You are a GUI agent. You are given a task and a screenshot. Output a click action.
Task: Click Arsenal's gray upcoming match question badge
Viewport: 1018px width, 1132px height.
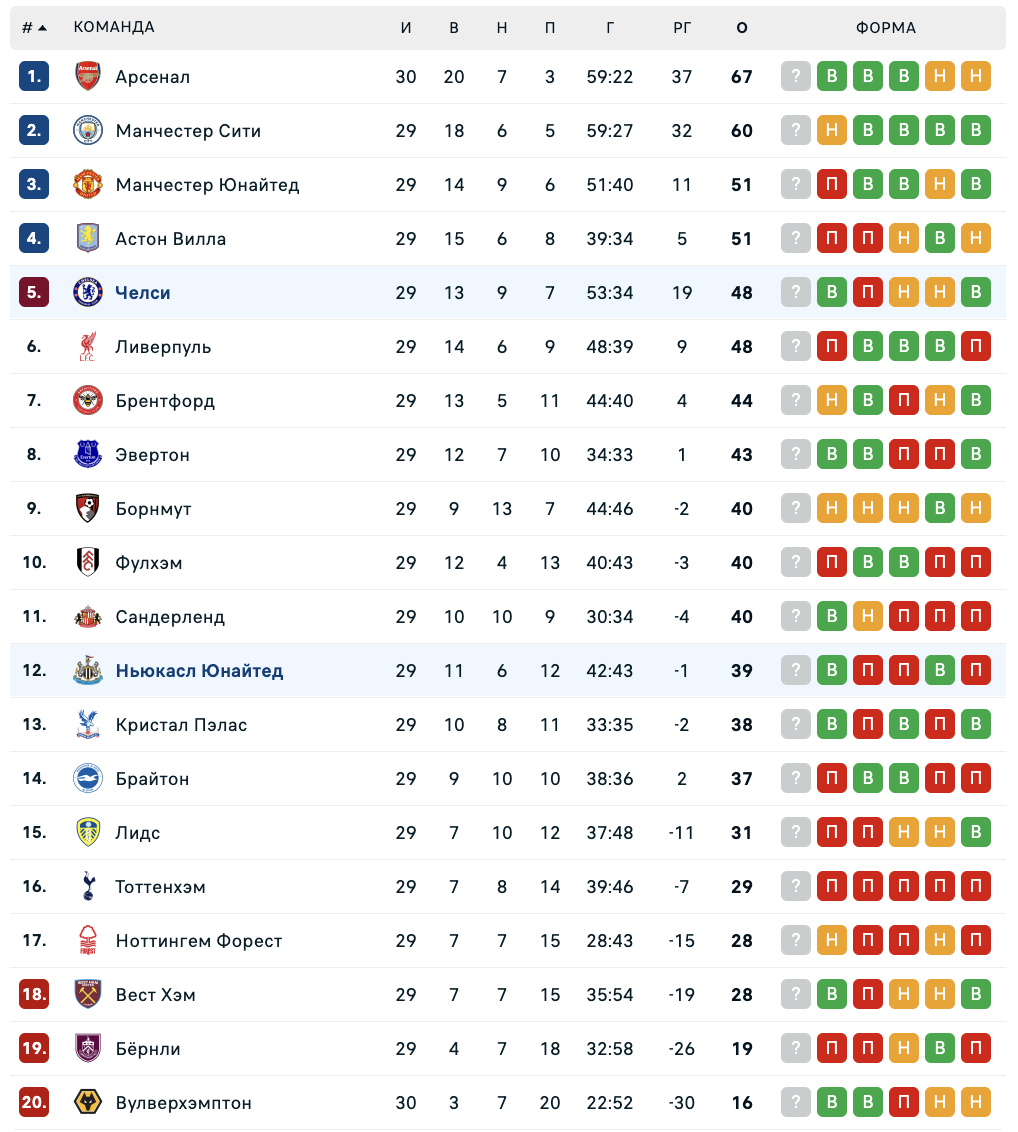[x=795, y=77]
